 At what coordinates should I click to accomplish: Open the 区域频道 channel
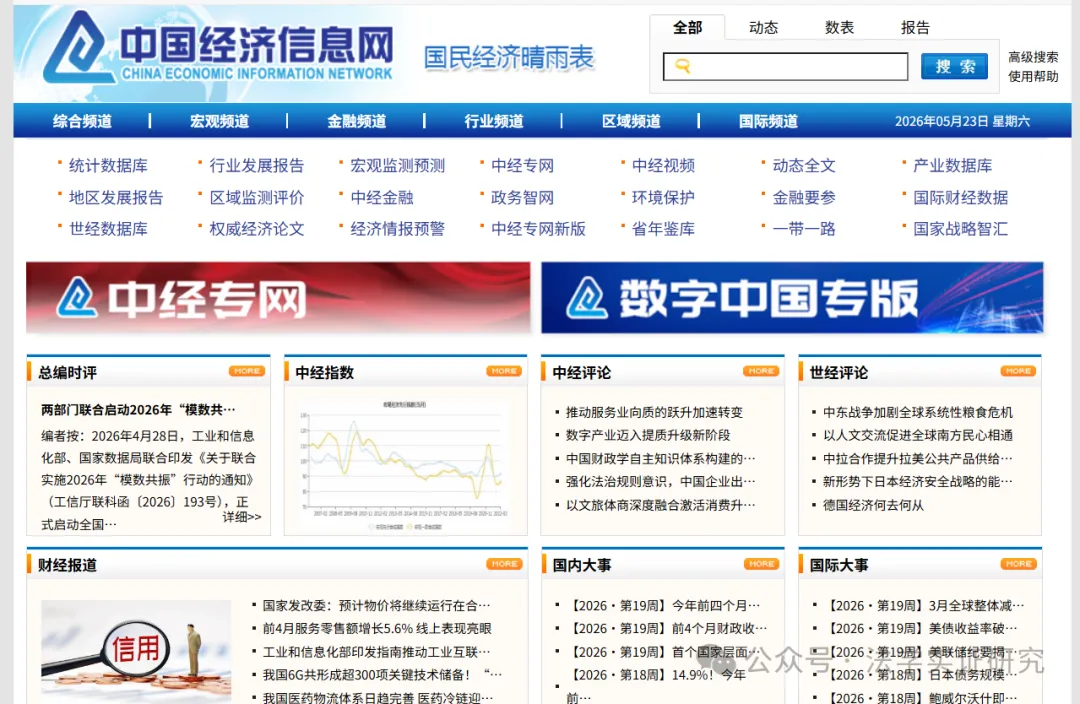tap(631, 121)
